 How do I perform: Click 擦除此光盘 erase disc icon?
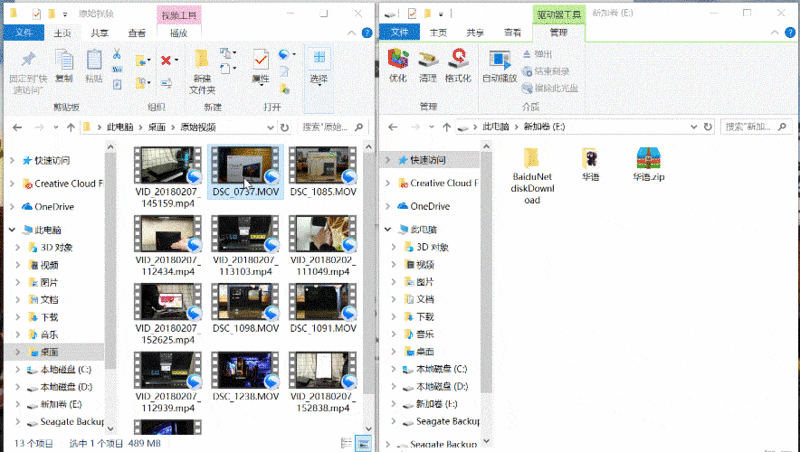pos(550,88)
